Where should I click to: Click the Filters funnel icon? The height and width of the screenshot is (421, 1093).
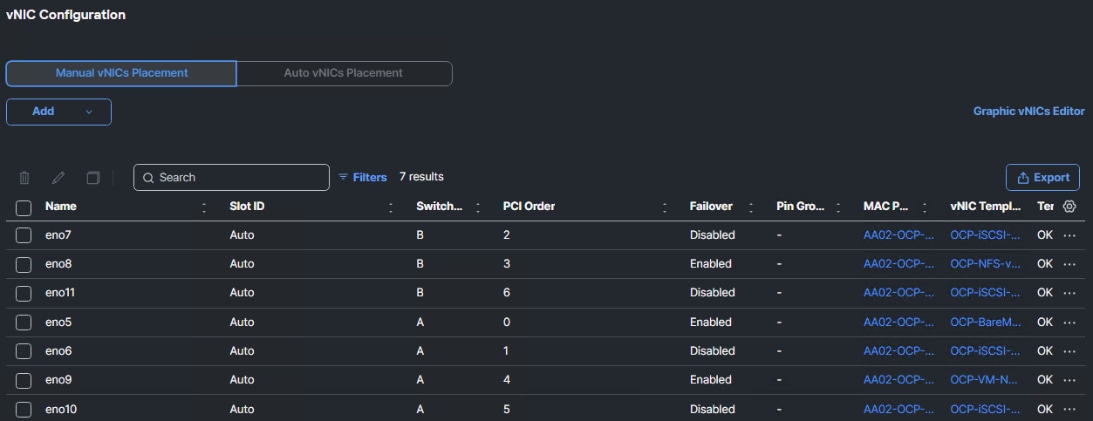[x=344, y=177]
